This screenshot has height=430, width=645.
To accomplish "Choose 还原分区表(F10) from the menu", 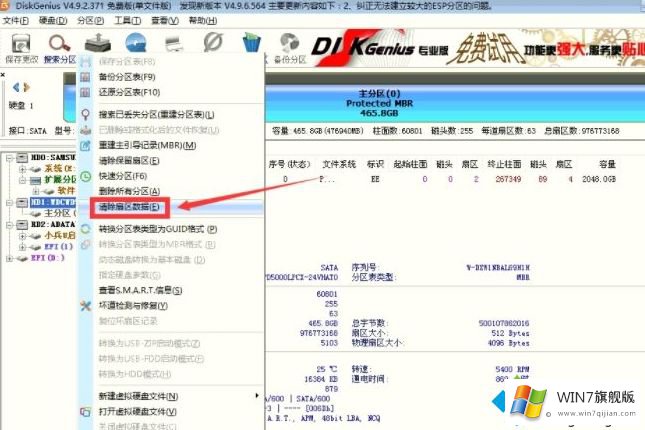I will [x=130, y=92].
